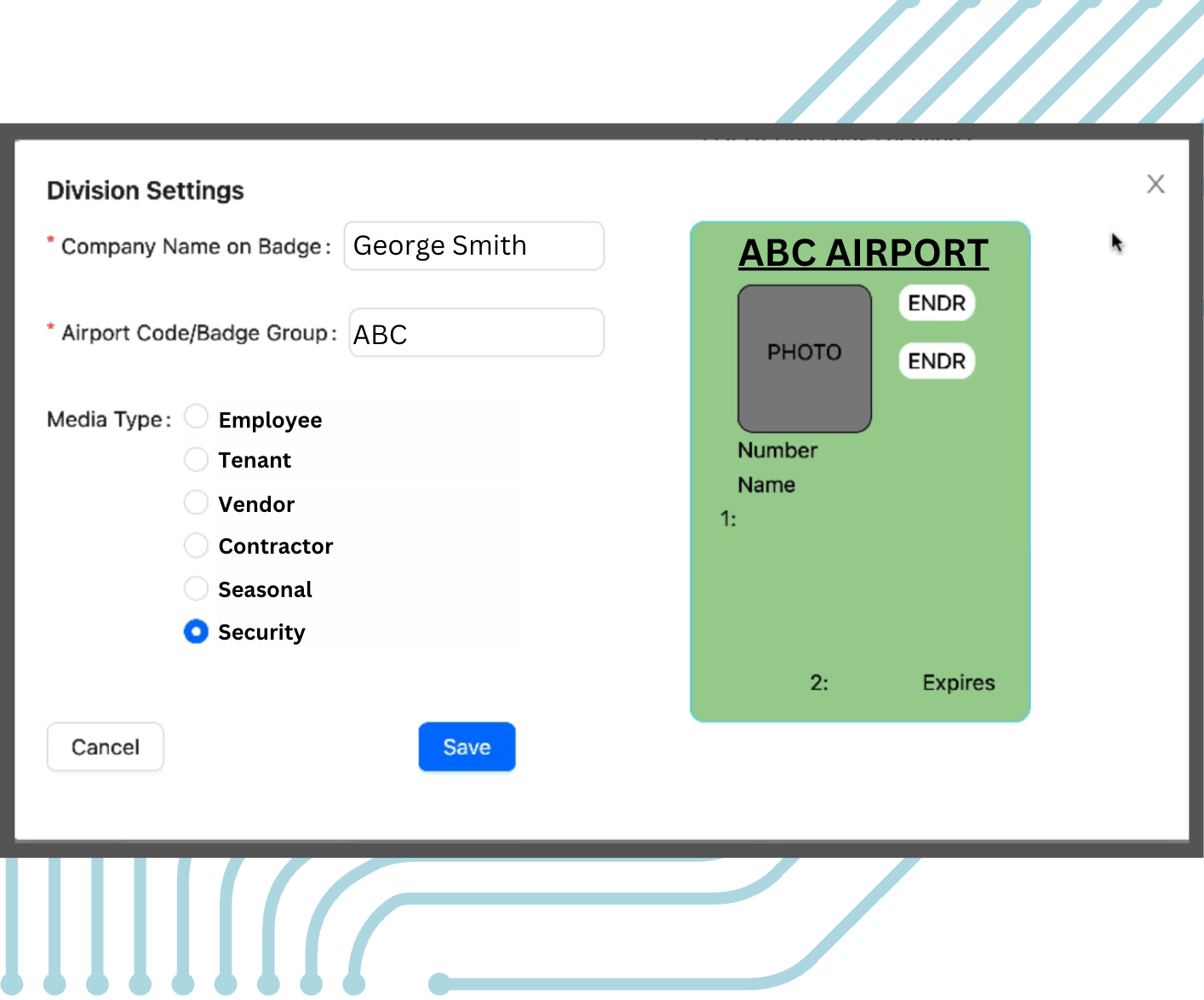Click the lower ENDR badge tag

tap(937, 361)
